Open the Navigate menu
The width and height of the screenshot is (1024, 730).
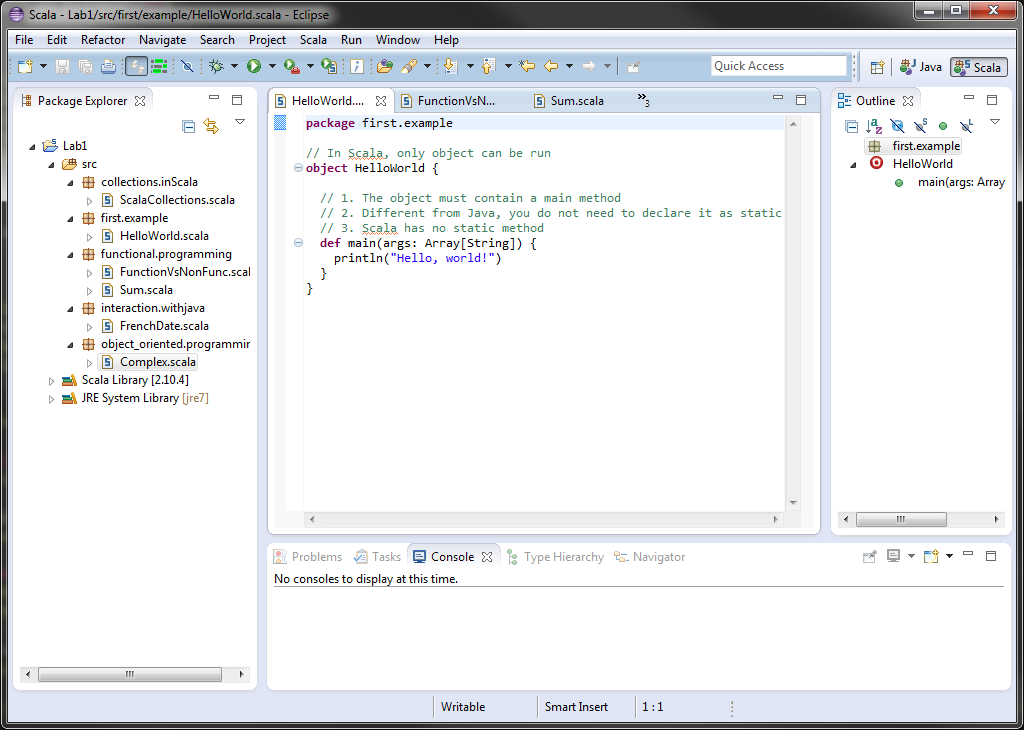point(163,40)
